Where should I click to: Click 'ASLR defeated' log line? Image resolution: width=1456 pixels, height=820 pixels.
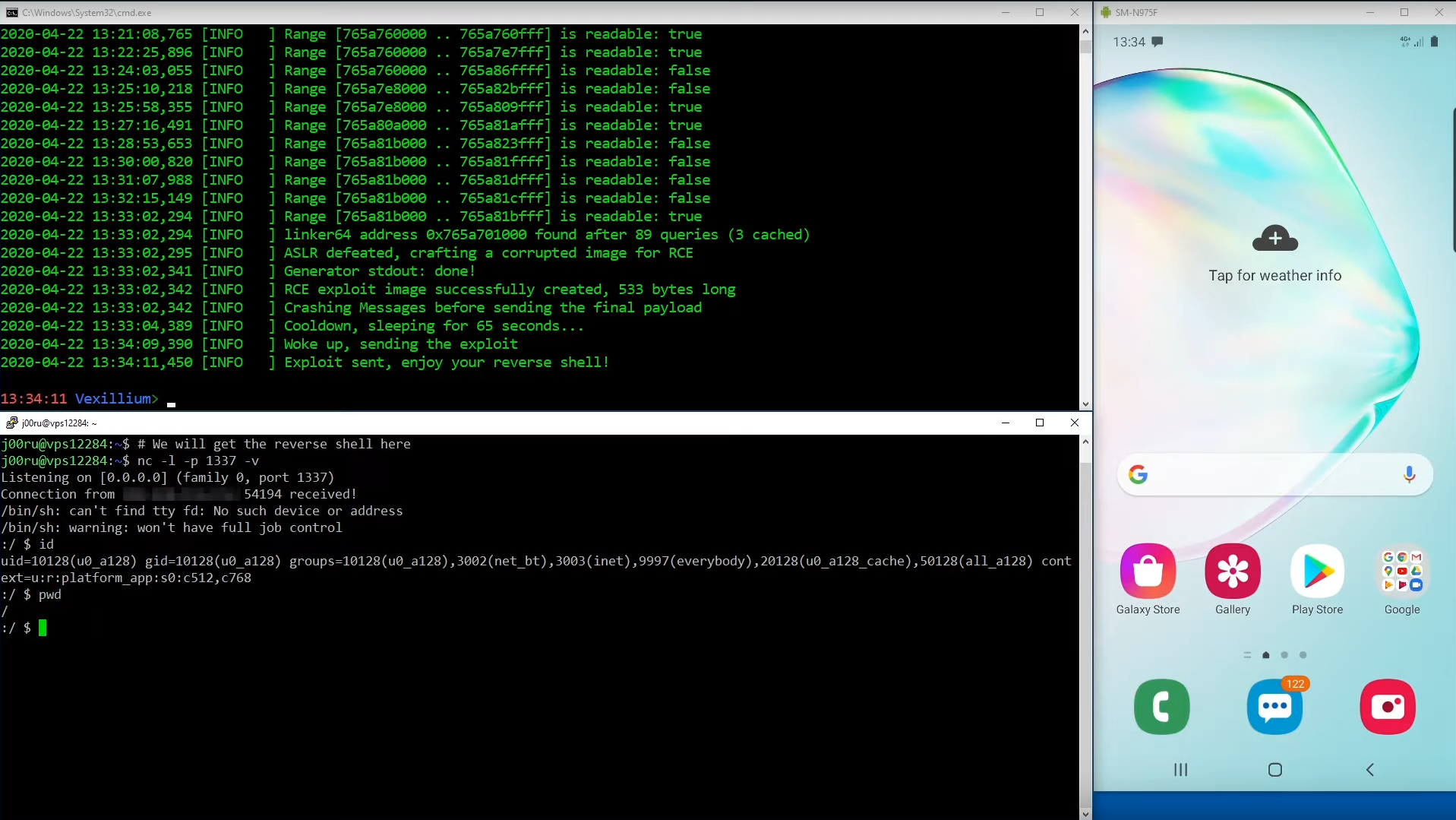click(488, 253)
